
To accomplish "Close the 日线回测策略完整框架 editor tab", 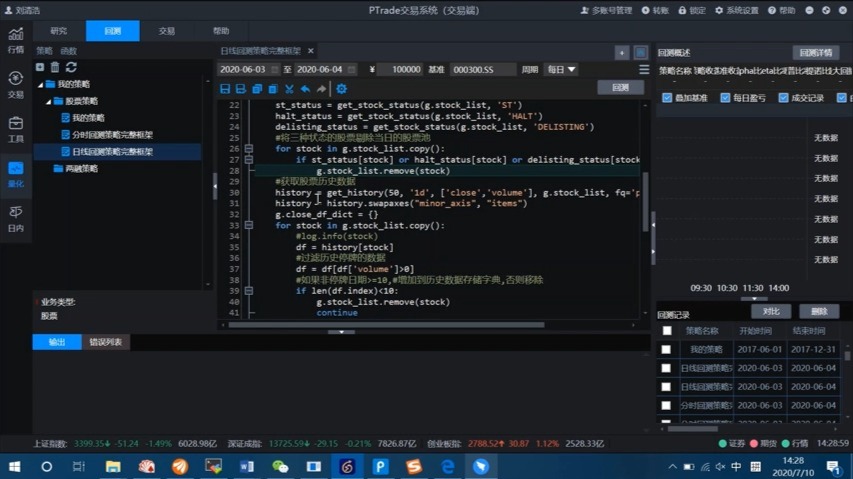I will 311,51.
